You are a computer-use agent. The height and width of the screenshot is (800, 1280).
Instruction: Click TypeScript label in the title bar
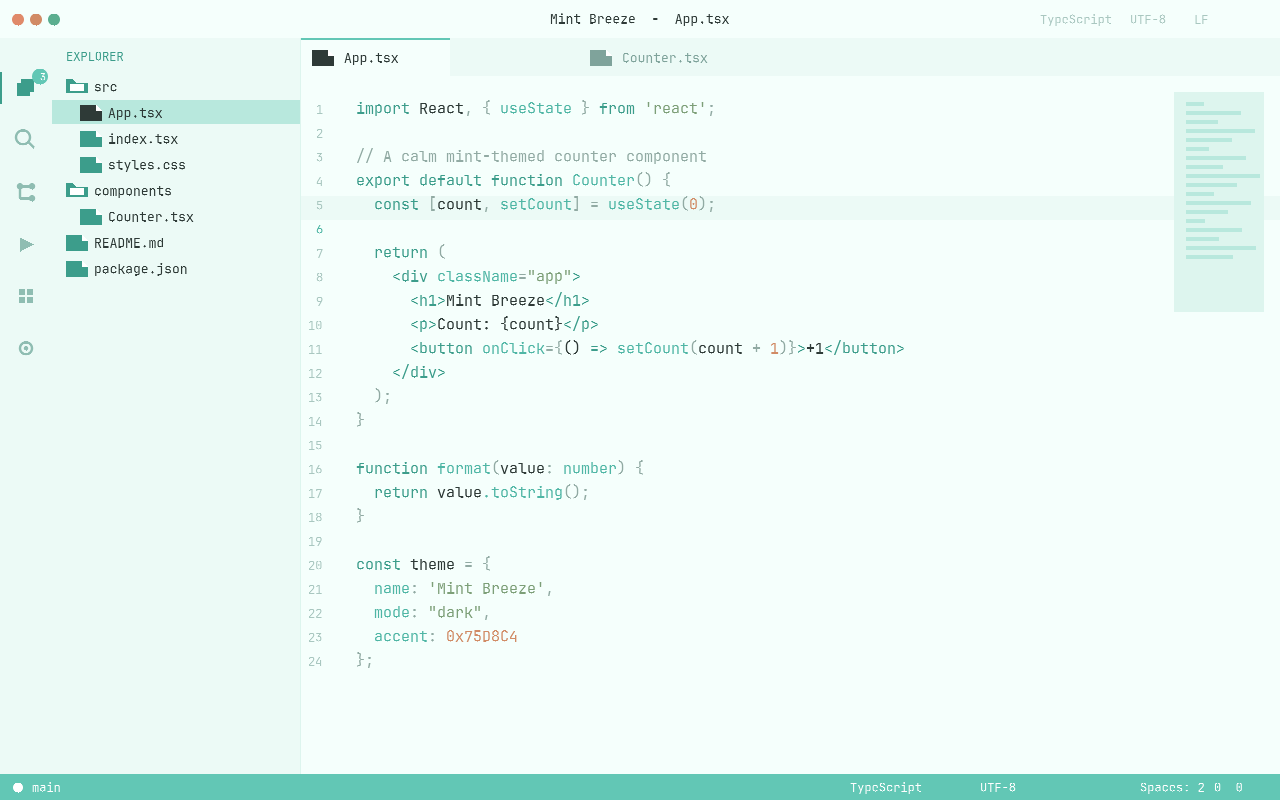[1076, 20]
